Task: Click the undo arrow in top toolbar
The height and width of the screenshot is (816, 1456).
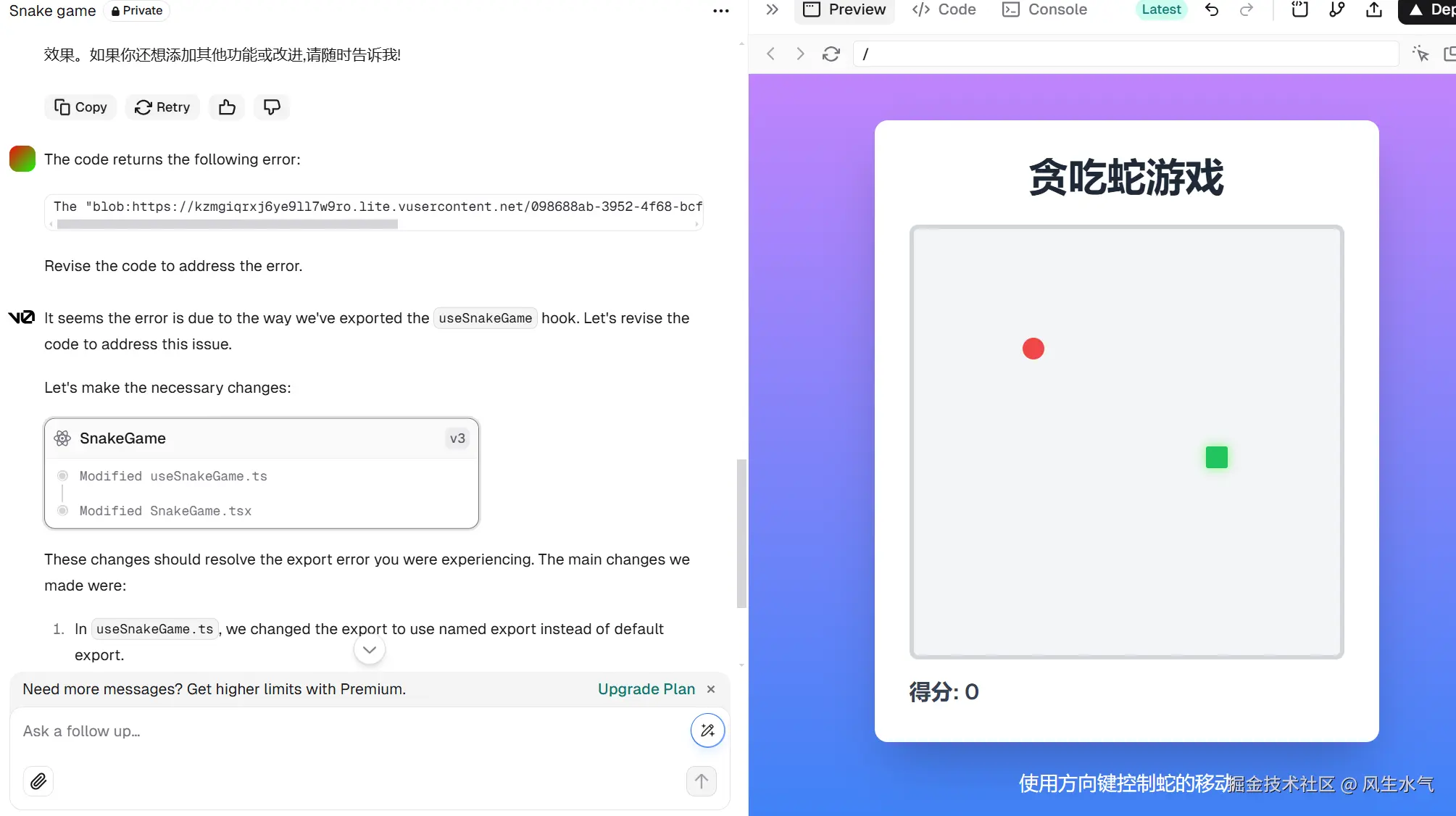Action: point(1212,10)
